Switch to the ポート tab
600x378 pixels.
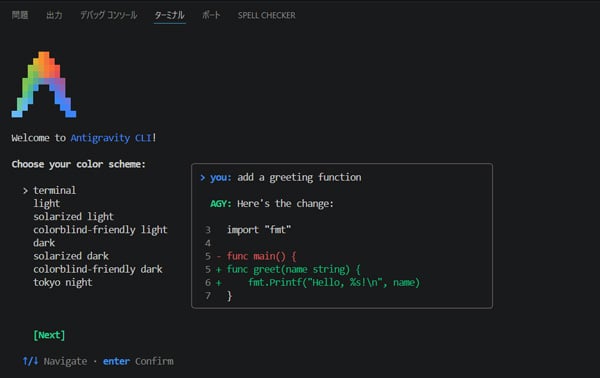(211, 15)
